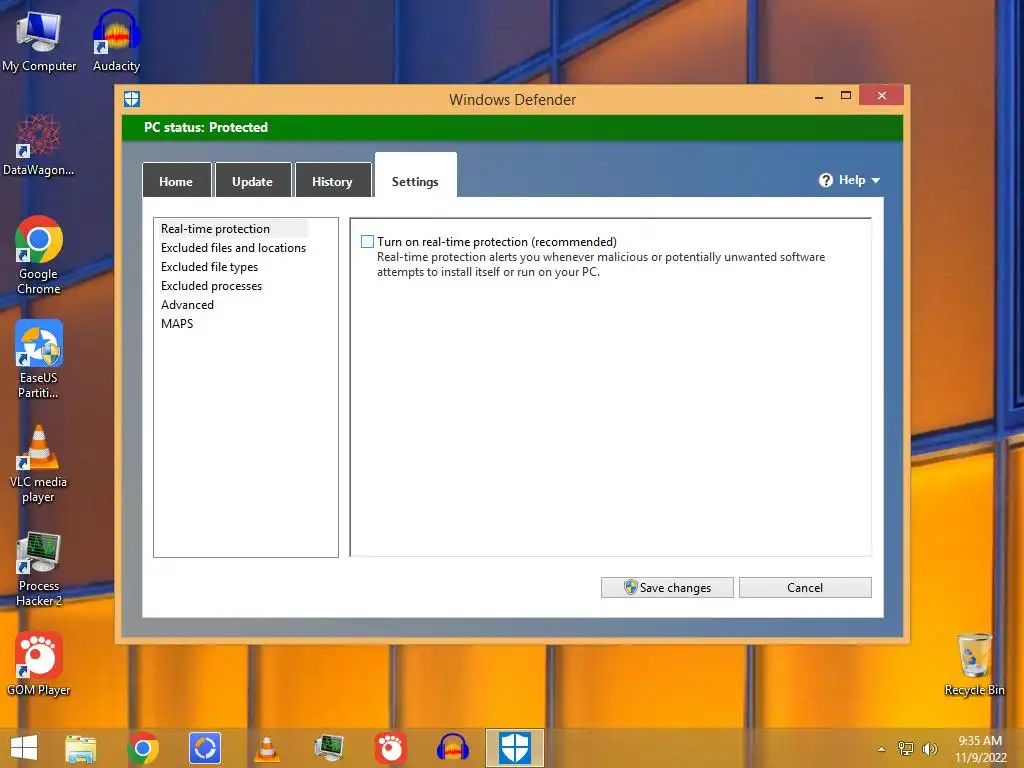Viewport: 1024px width, 768px height.
Task: Click the Cancel button
Action: click(805, 587)
